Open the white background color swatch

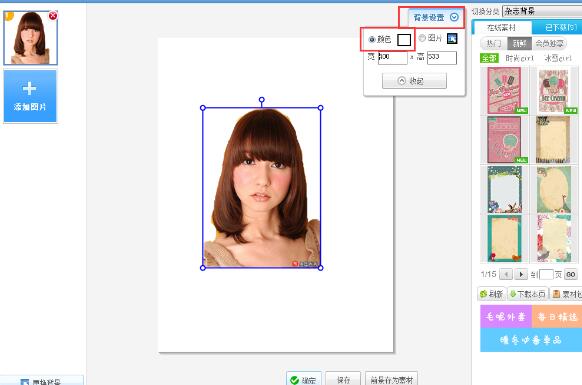(x=404, y=40)
